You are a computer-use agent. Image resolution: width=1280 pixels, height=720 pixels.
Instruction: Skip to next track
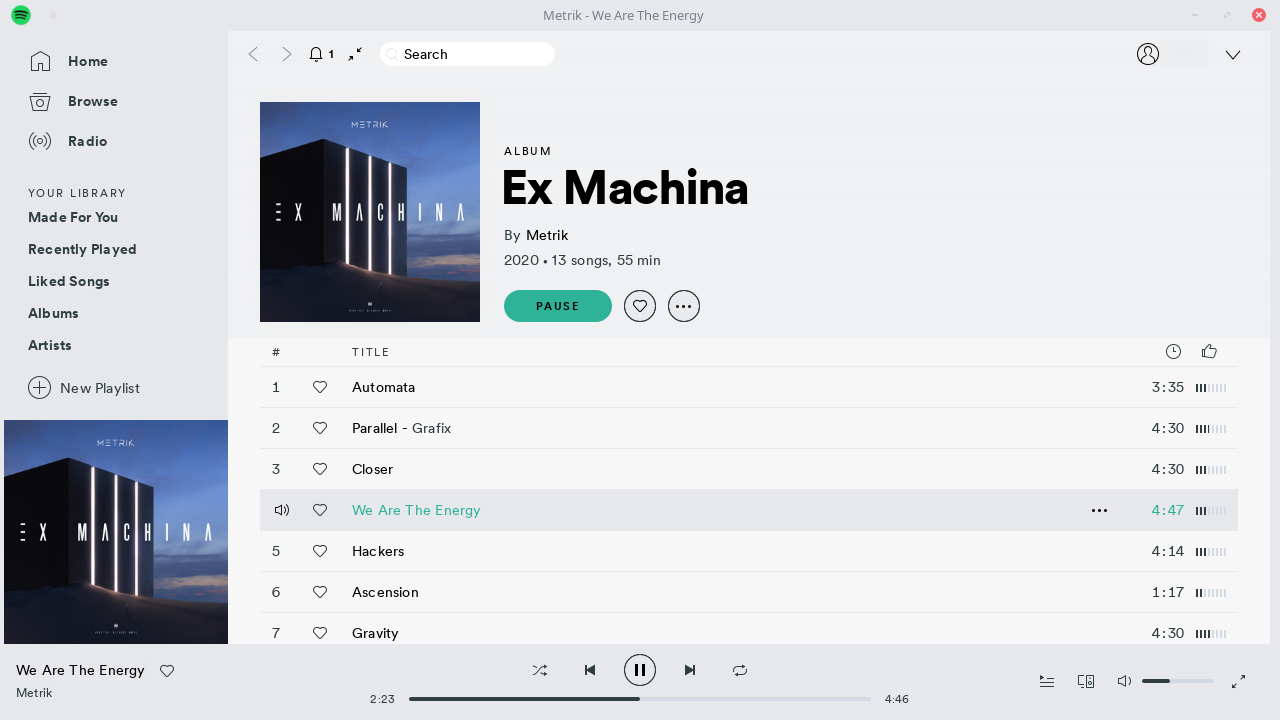tap(690, 670)
